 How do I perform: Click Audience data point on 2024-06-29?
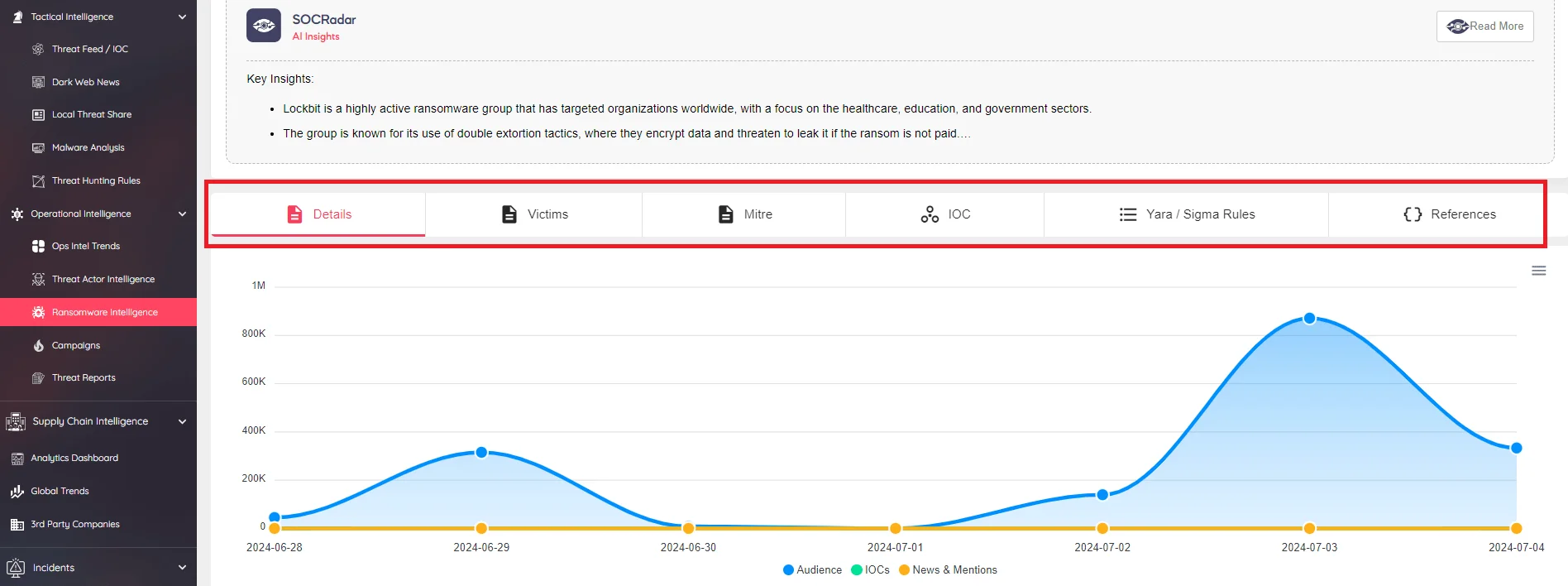coord(481,453)
